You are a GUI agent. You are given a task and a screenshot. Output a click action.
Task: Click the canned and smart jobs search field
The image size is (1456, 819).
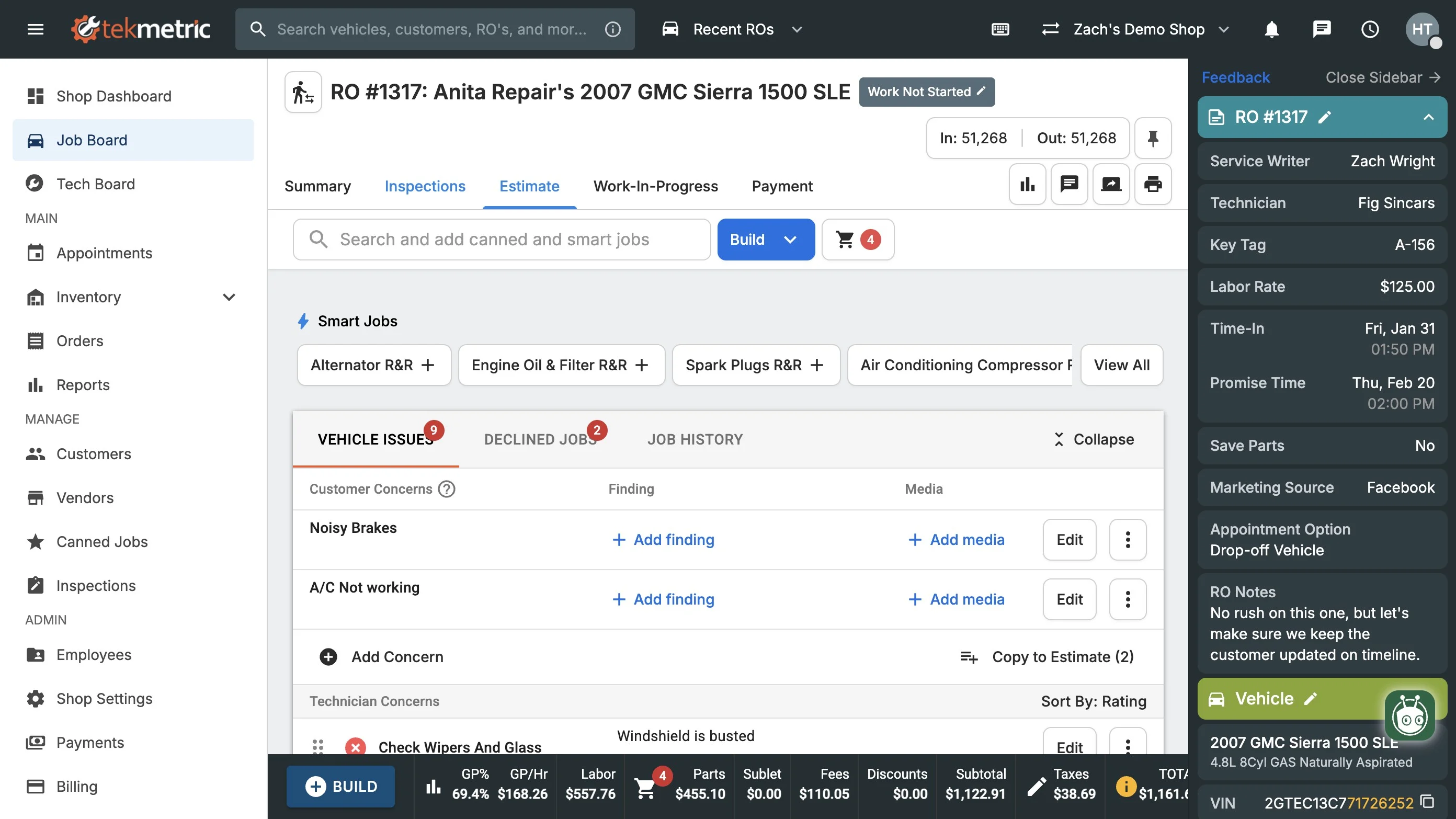pos(501,240)
